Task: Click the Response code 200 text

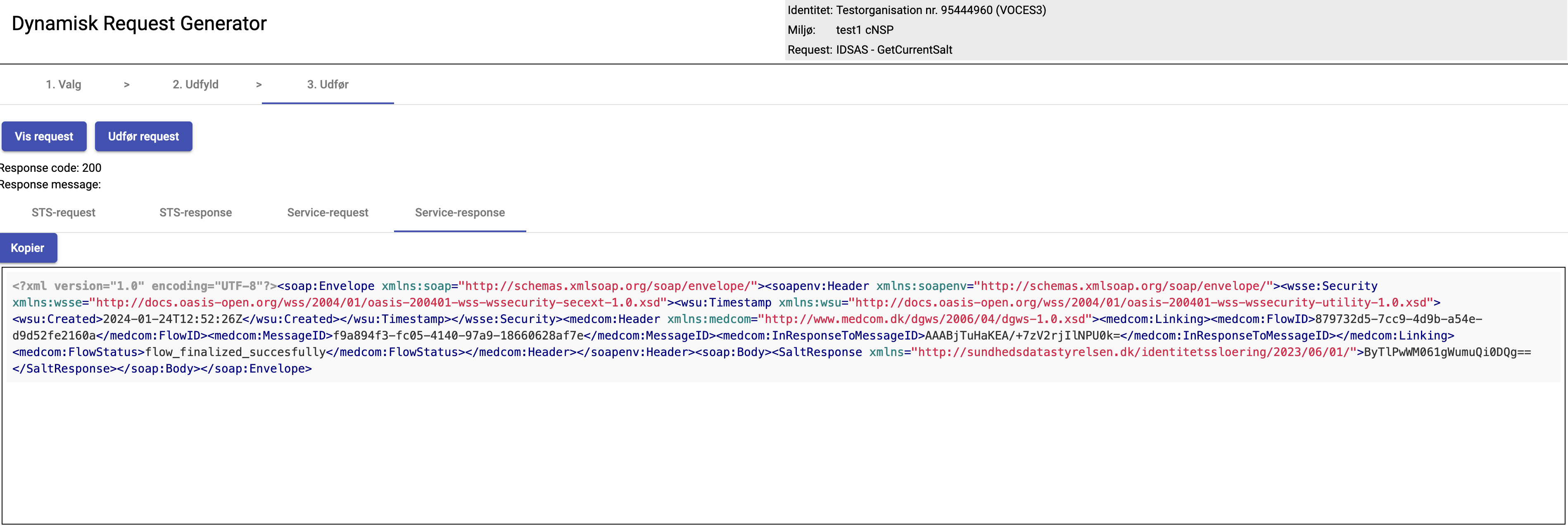Action: click(x=51, y=168)
